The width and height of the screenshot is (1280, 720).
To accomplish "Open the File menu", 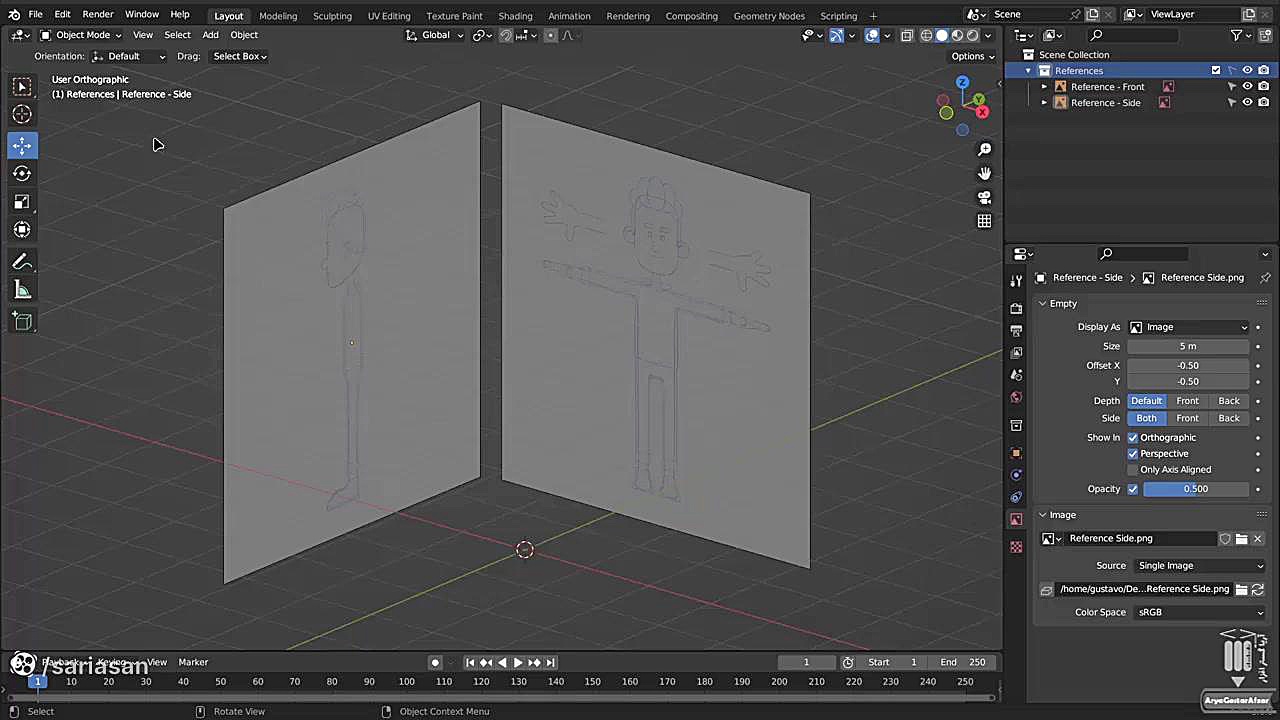I will coord(35,15).
